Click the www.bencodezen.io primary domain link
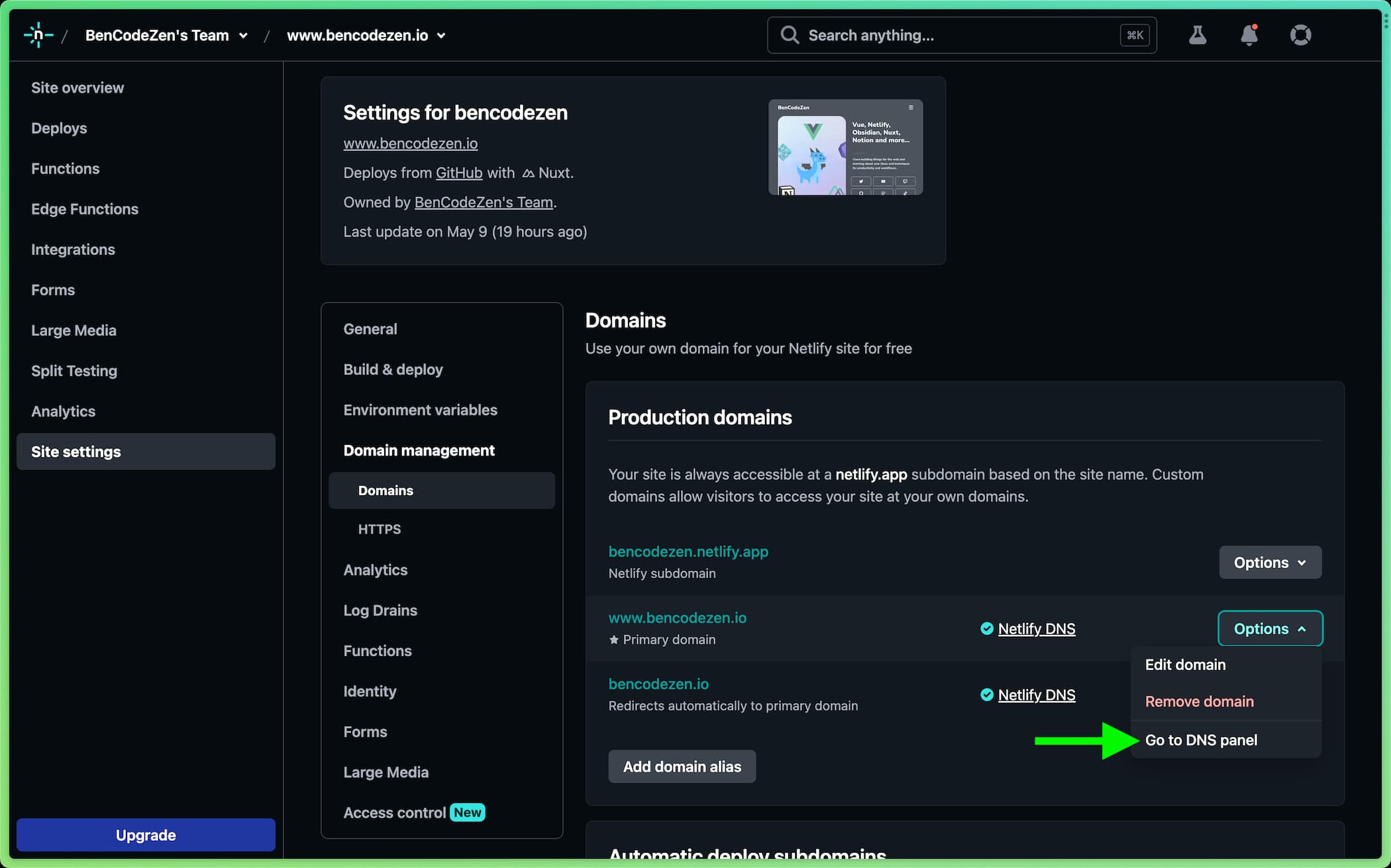Screen dimensions: 1391x868 pos(677,618)
